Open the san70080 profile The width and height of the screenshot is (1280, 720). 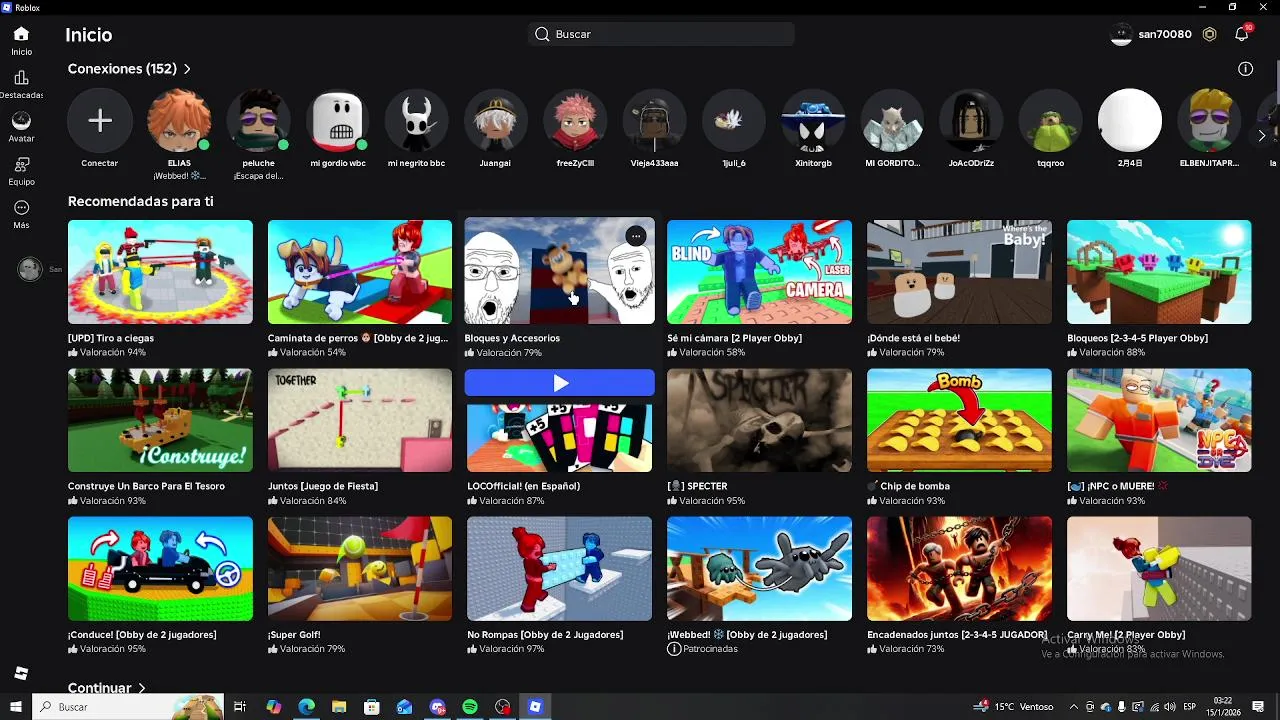coord(1152,34)
